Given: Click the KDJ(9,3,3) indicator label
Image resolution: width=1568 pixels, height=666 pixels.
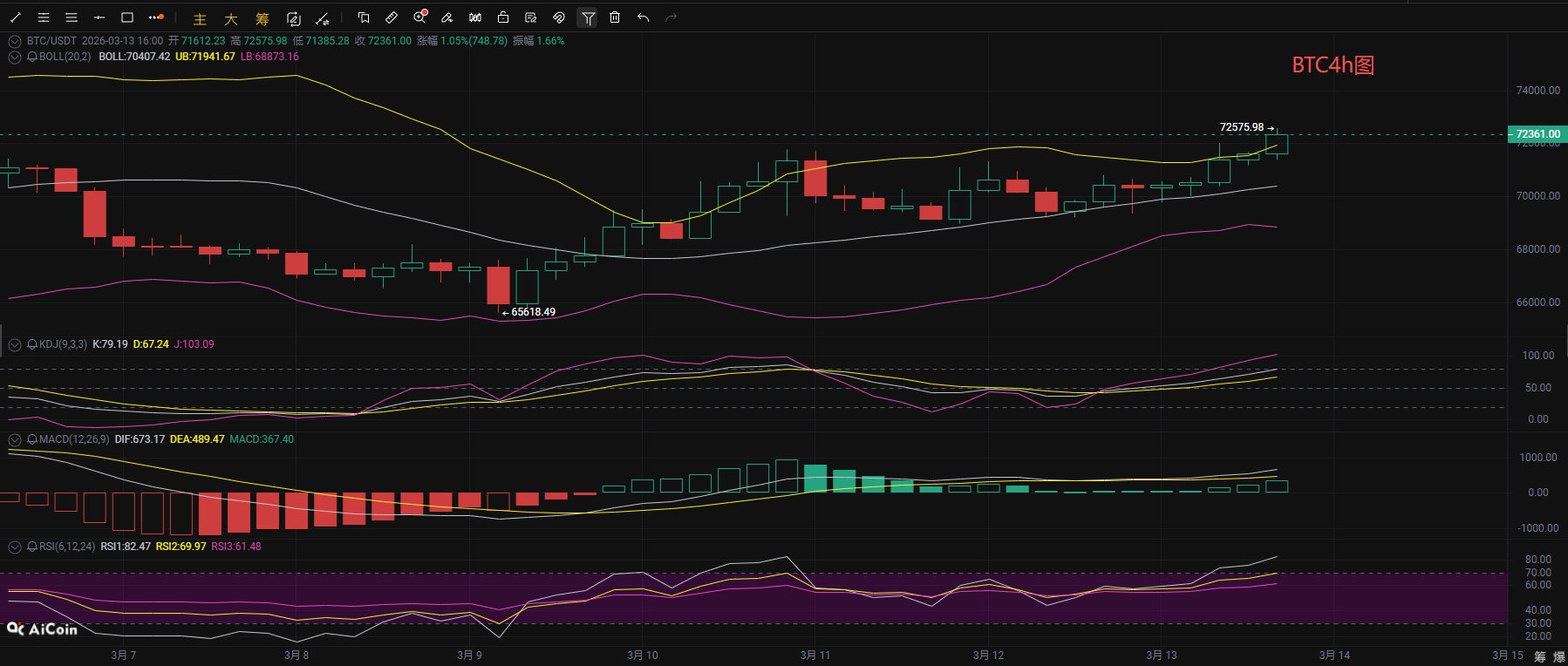Looking at the screenshot, I should point(63,344).
